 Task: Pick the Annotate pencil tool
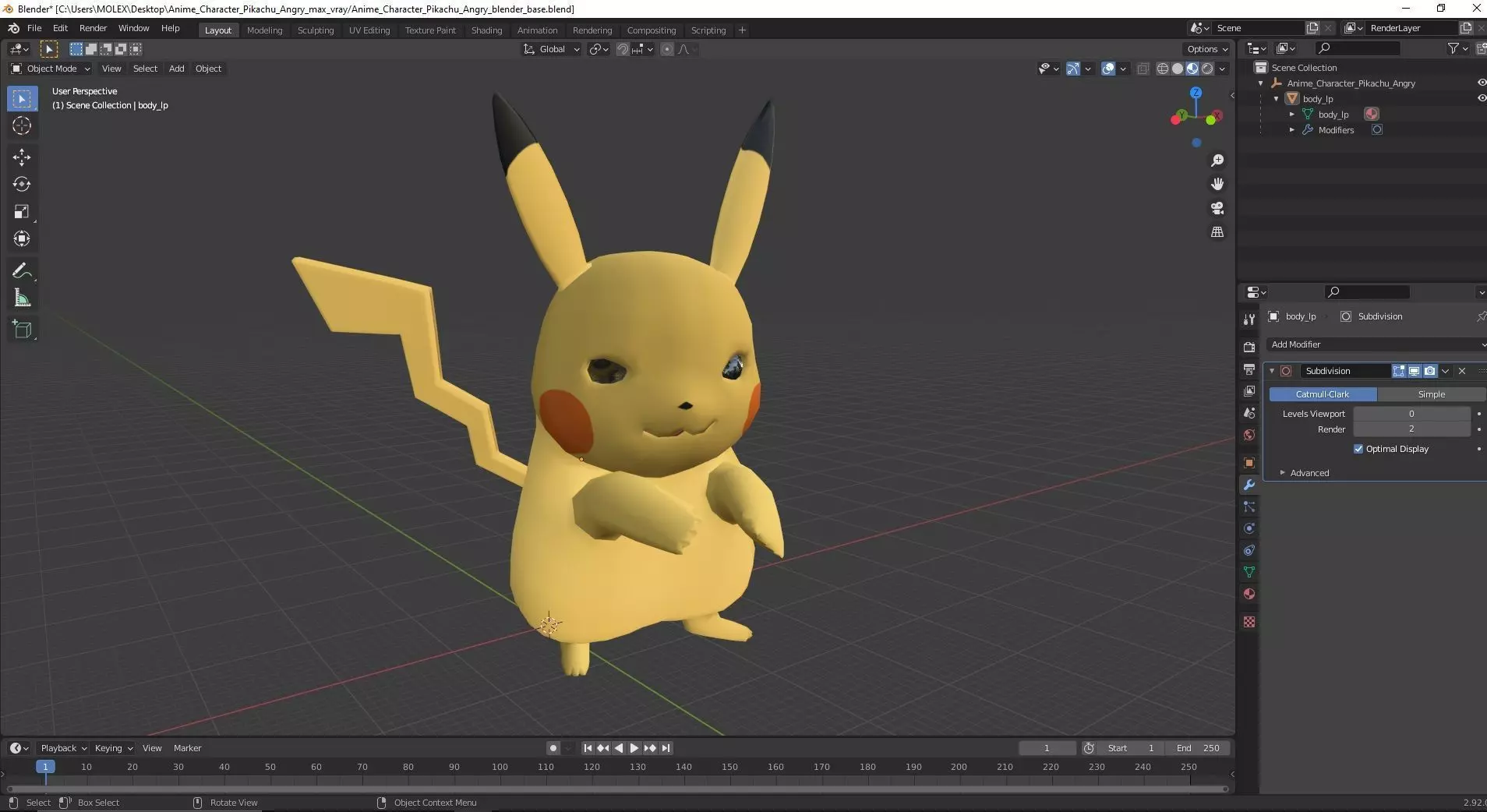[22, 271]
